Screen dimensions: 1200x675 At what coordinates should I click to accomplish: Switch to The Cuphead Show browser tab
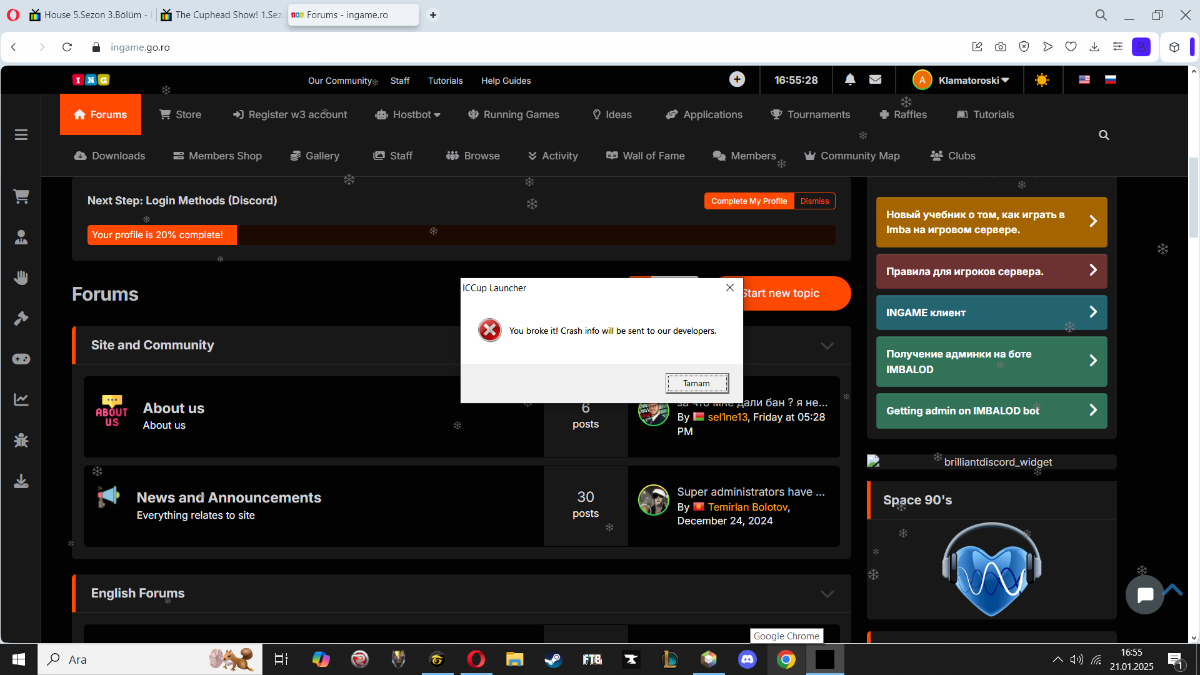(220, 15)
